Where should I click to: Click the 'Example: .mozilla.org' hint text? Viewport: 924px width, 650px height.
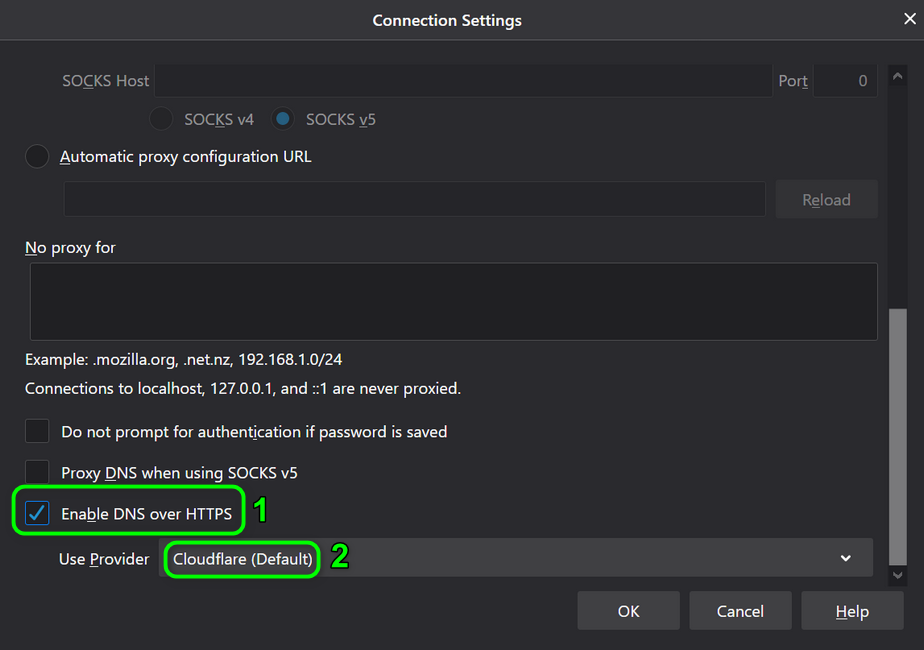pos(183,359)
